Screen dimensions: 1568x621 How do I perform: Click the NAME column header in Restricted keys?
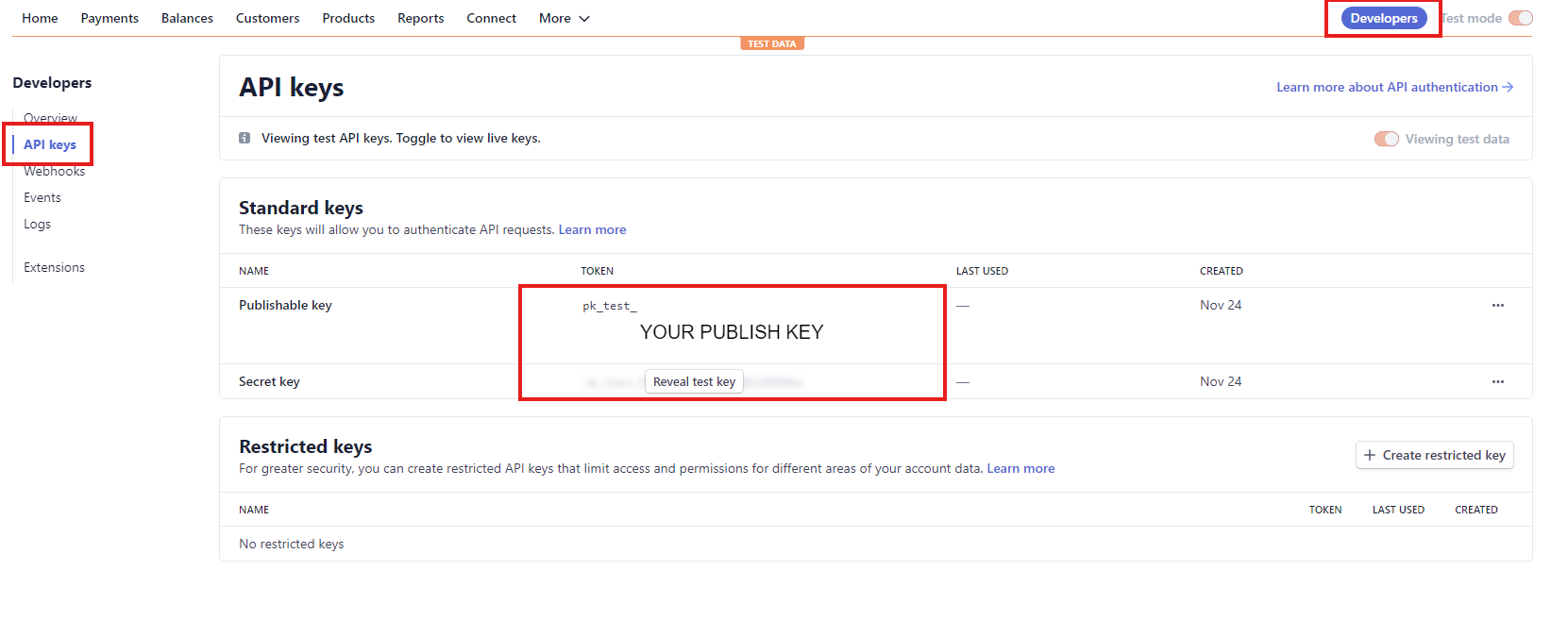coord(254,510)
